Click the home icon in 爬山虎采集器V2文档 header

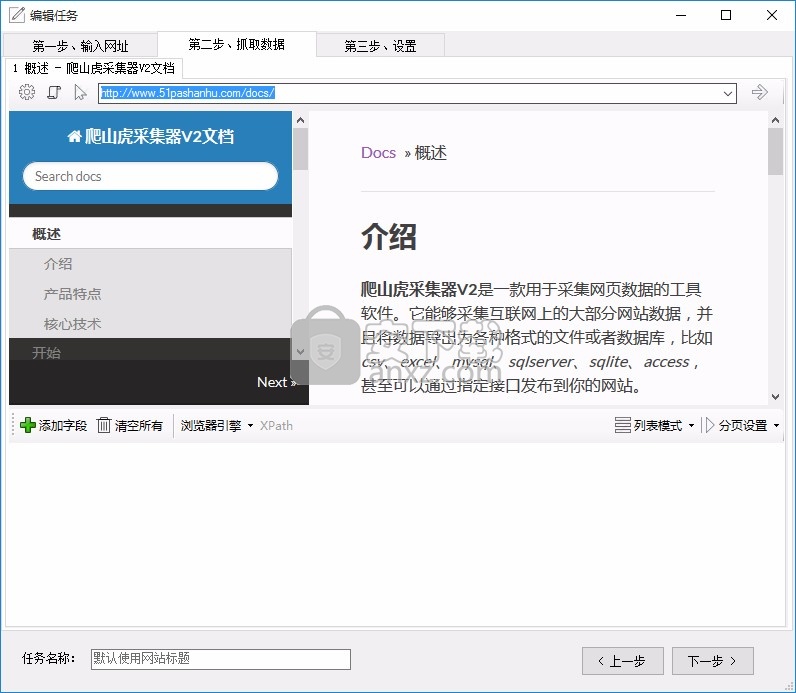click(x=74, y=136)
